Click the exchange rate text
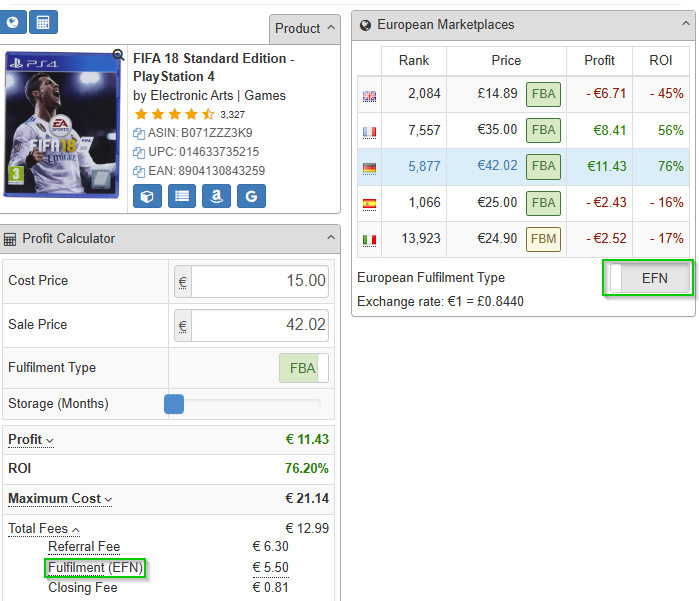The width and height of the screenshot is (699, 601). pos(440,302)
